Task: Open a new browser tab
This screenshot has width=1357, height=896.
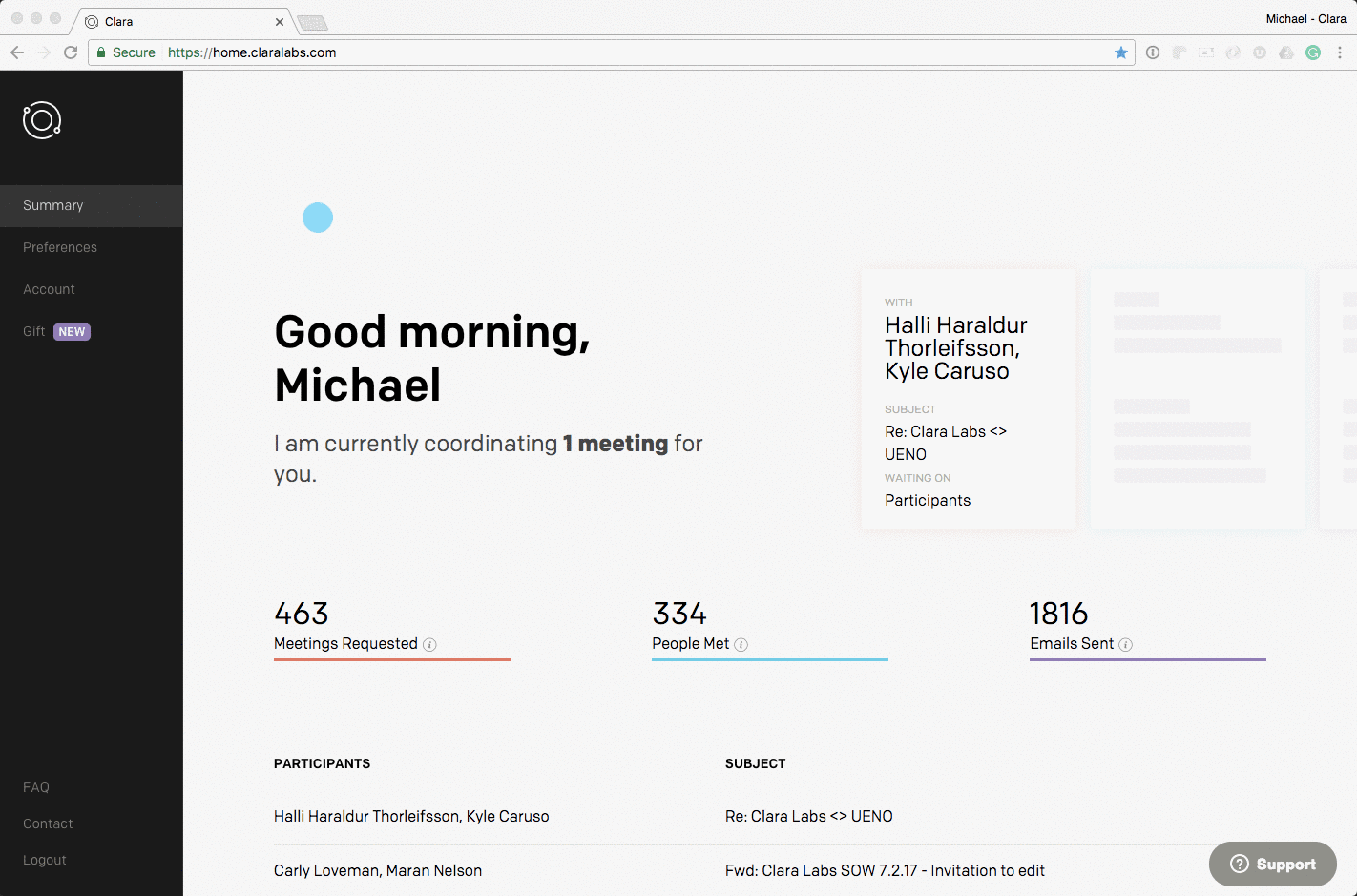Action: click(312, 23)
